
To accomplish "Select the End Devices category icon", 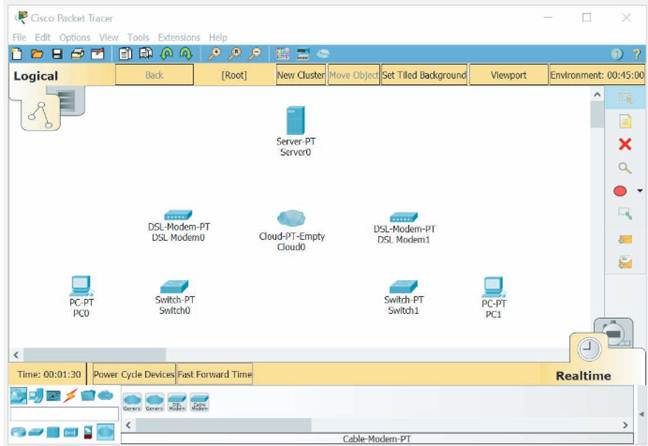I will [36, 396].
